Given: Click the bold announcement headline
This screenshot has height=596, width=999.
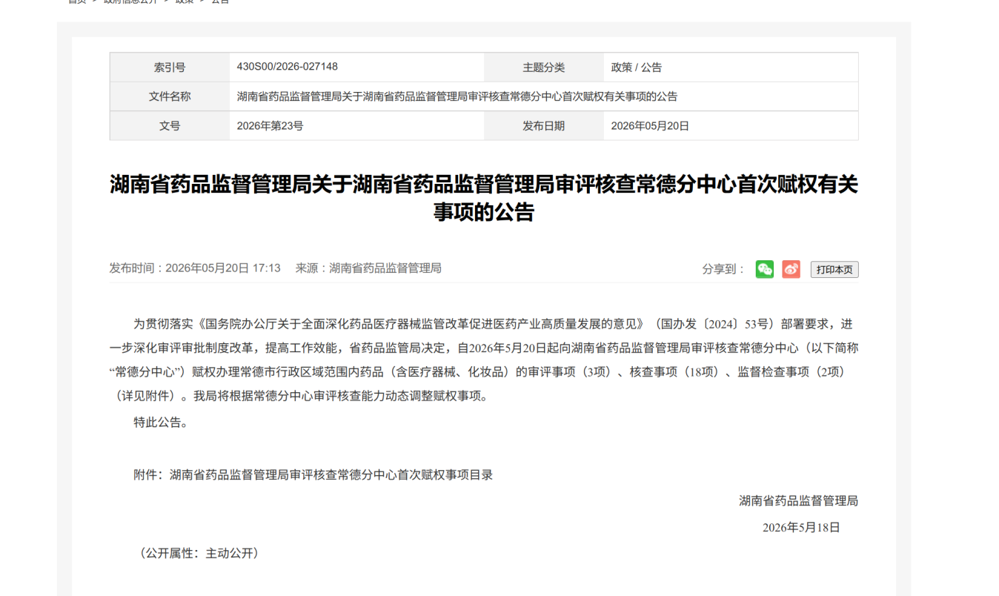Looking at the screenshot, I should (484, 198).
